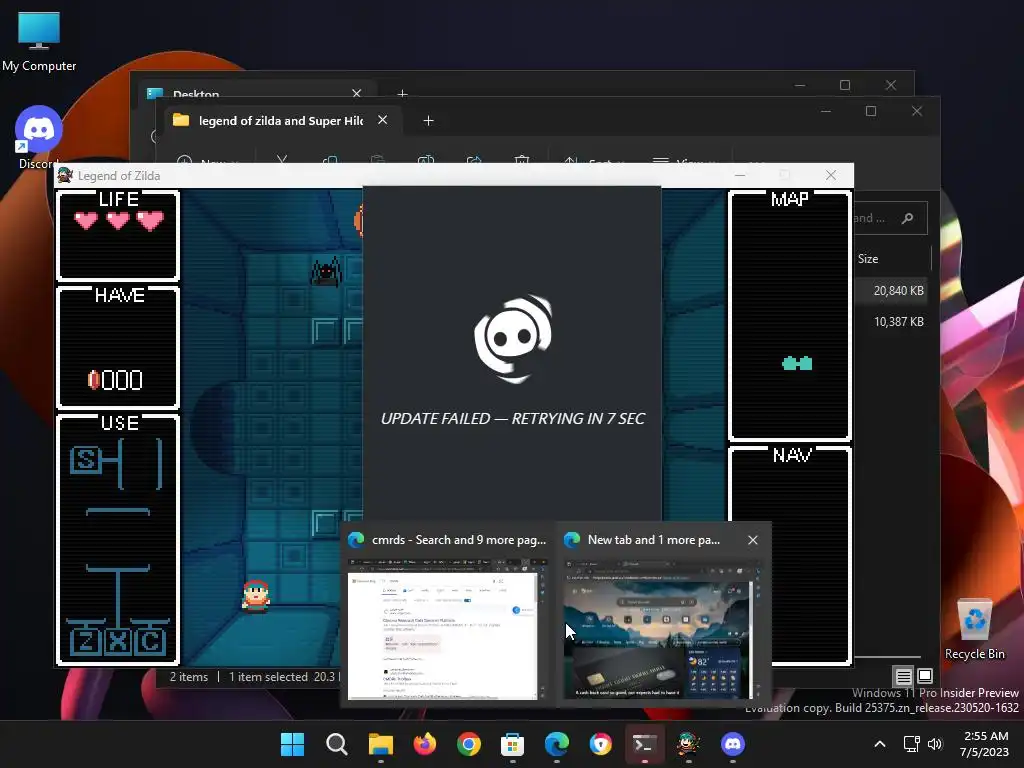
Task: Click the Discord taskbar icon
Action: tap(733, 744)
